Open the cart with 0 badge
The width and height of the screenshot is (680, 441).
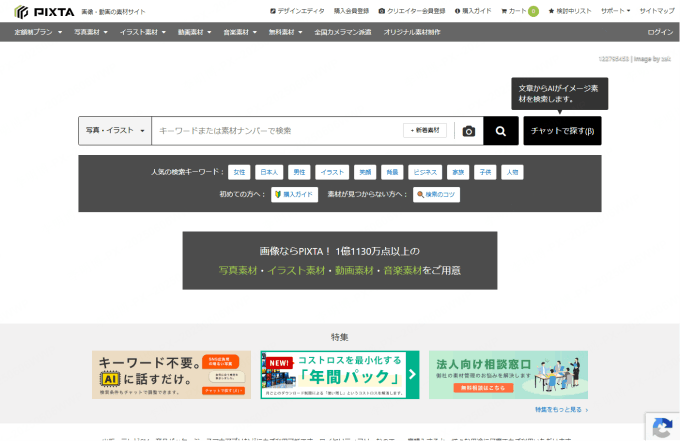pos(520,11)
